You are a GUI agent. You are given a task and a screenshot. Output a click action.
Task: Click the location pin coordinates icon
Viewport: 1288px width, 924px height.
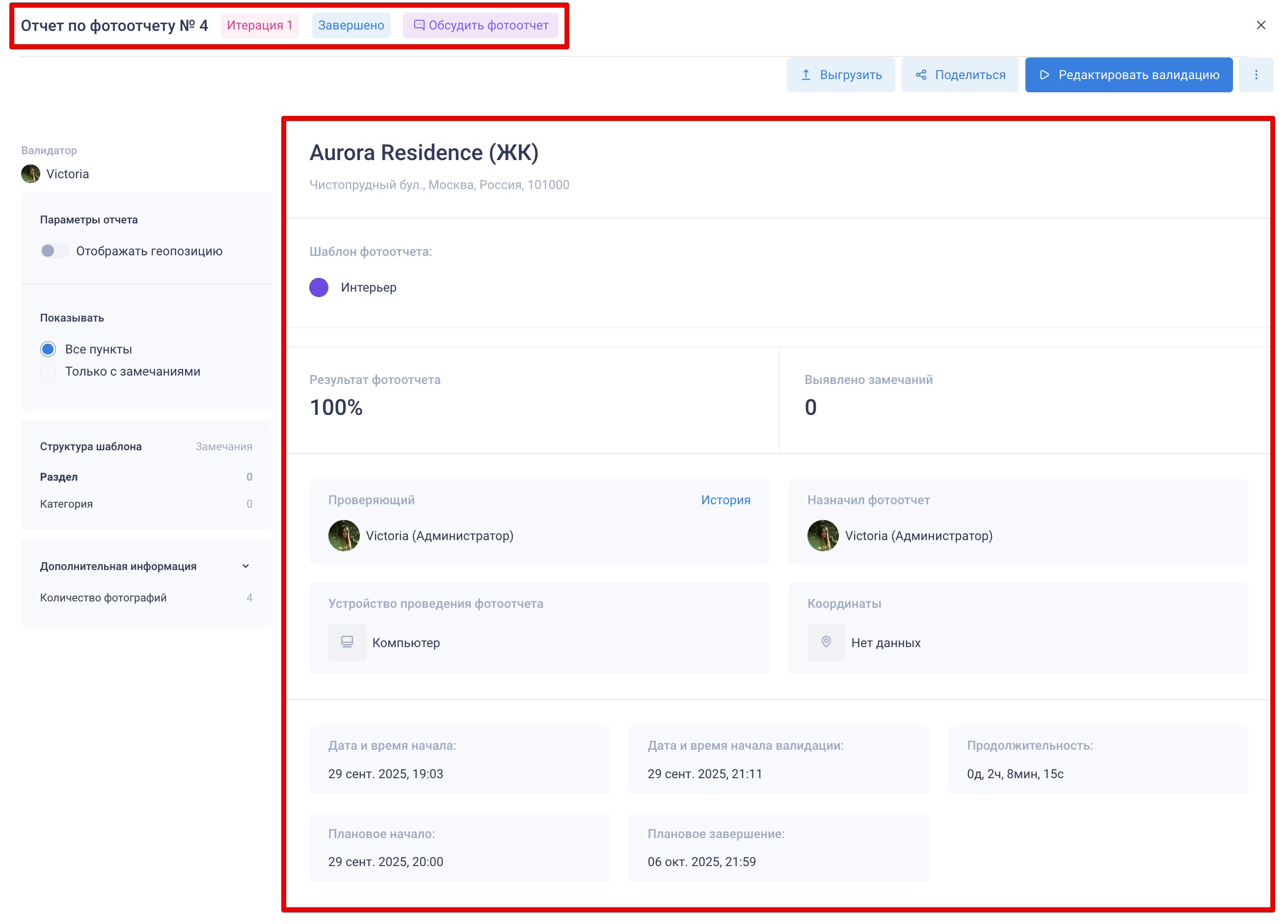click(826, 642)
